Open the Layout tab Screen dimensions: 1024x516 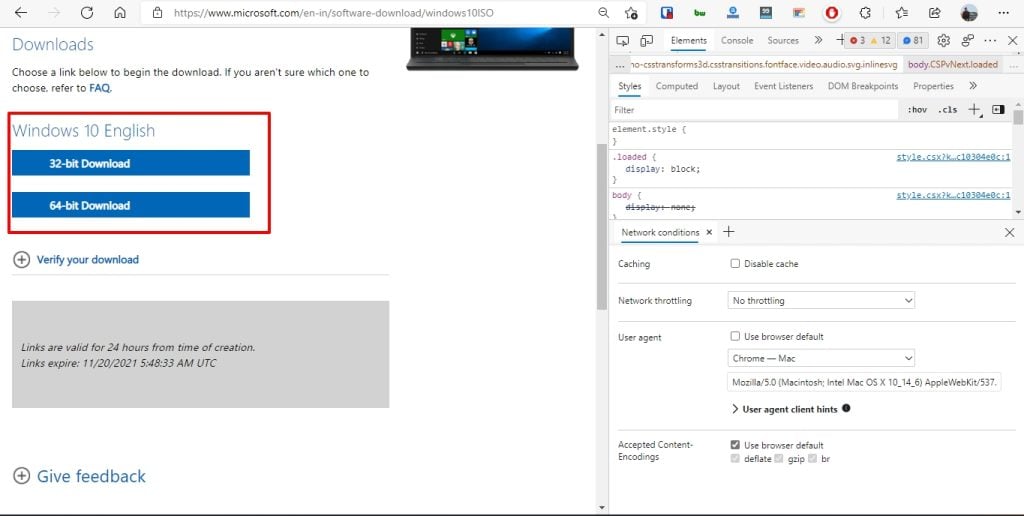click(x=726, y=86)
